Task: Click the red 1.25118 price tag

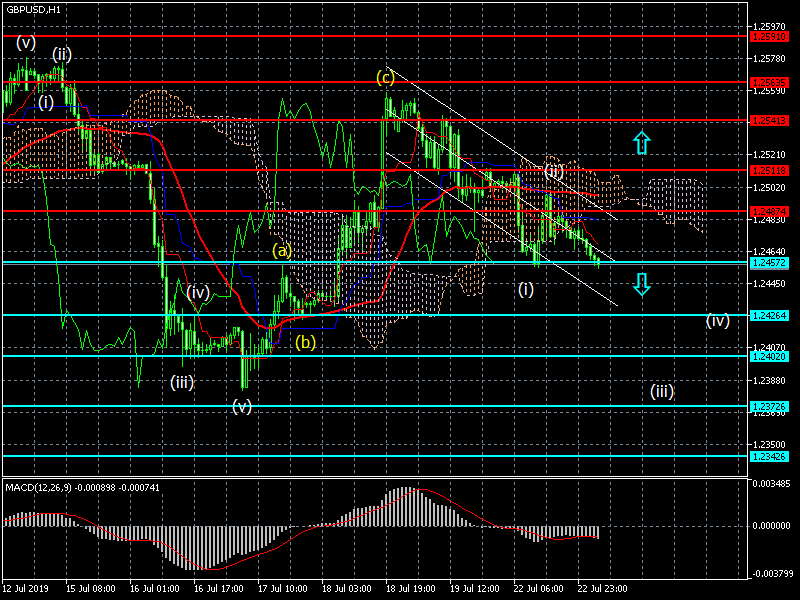Action: pos(769,170)
